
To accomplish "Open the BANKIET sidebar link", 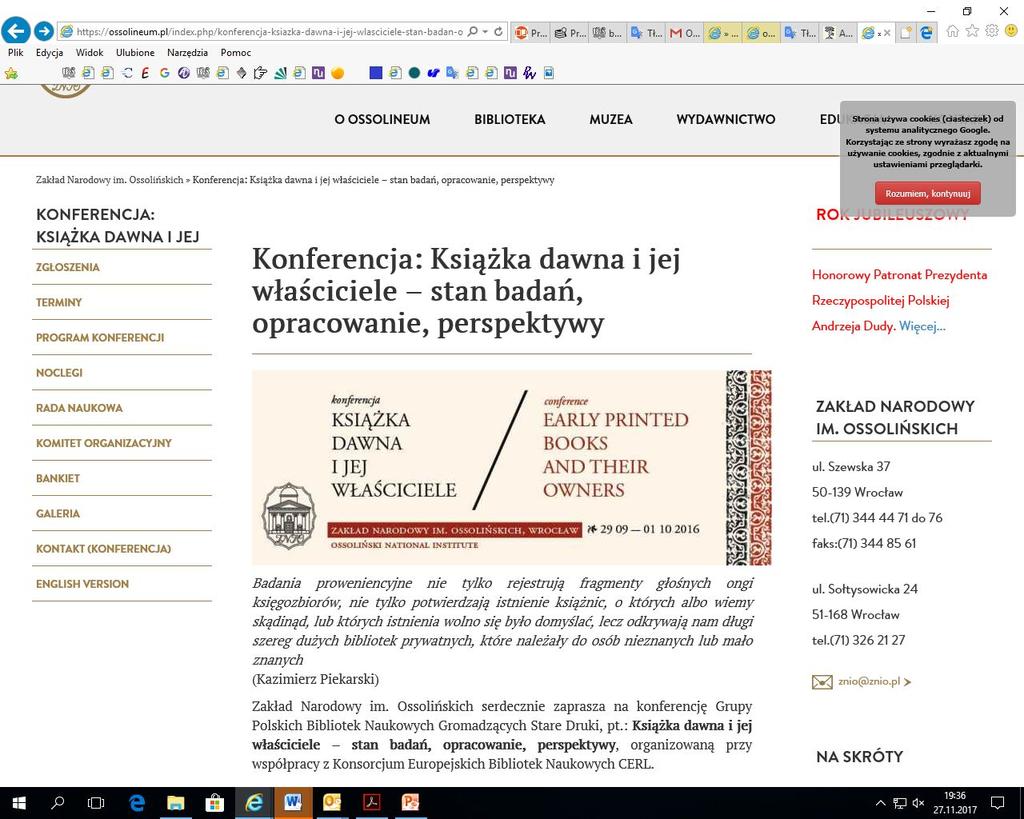I will tap(58, 479).
